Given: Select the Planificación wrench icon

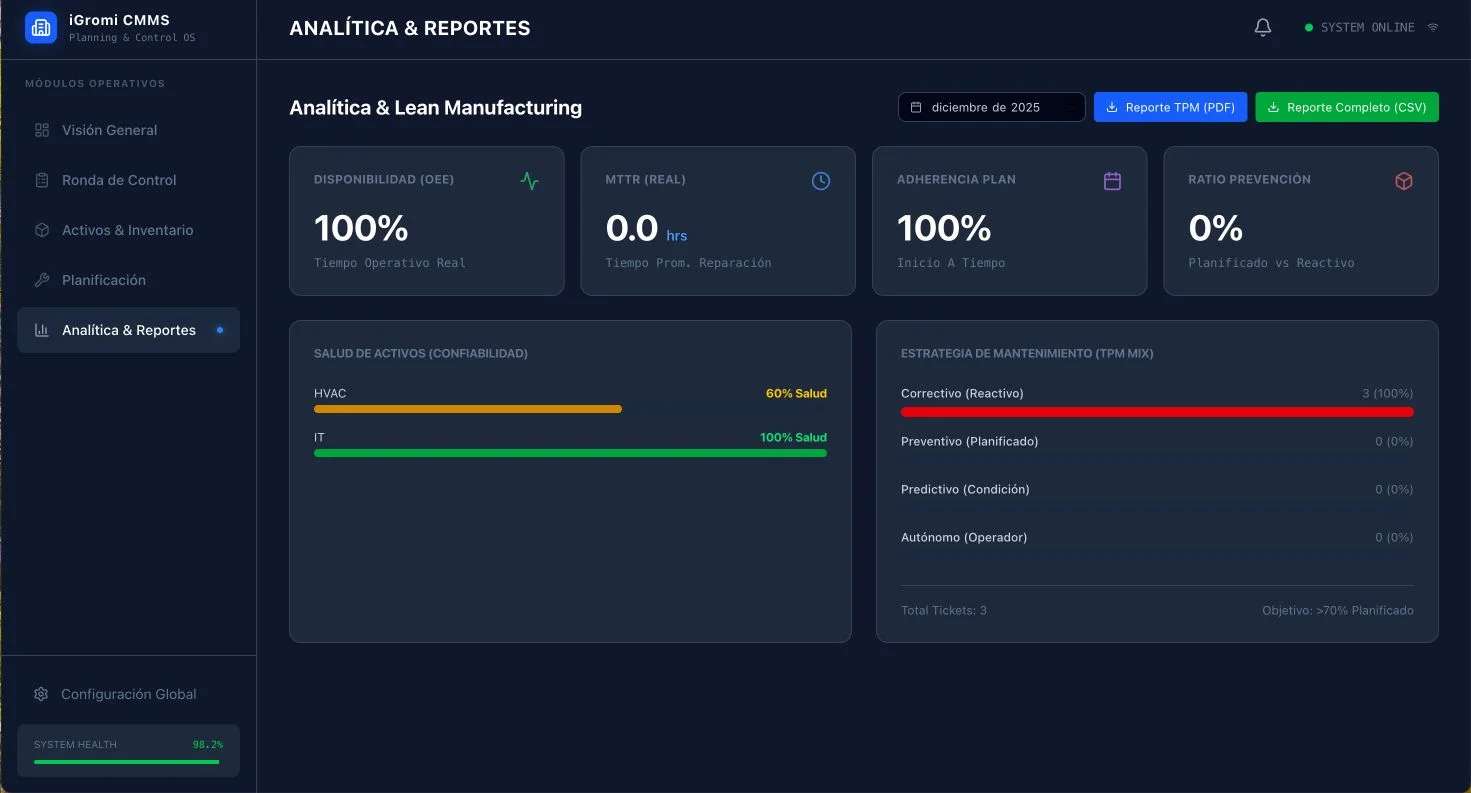Looking at the screenshot, I should (40, 280).
